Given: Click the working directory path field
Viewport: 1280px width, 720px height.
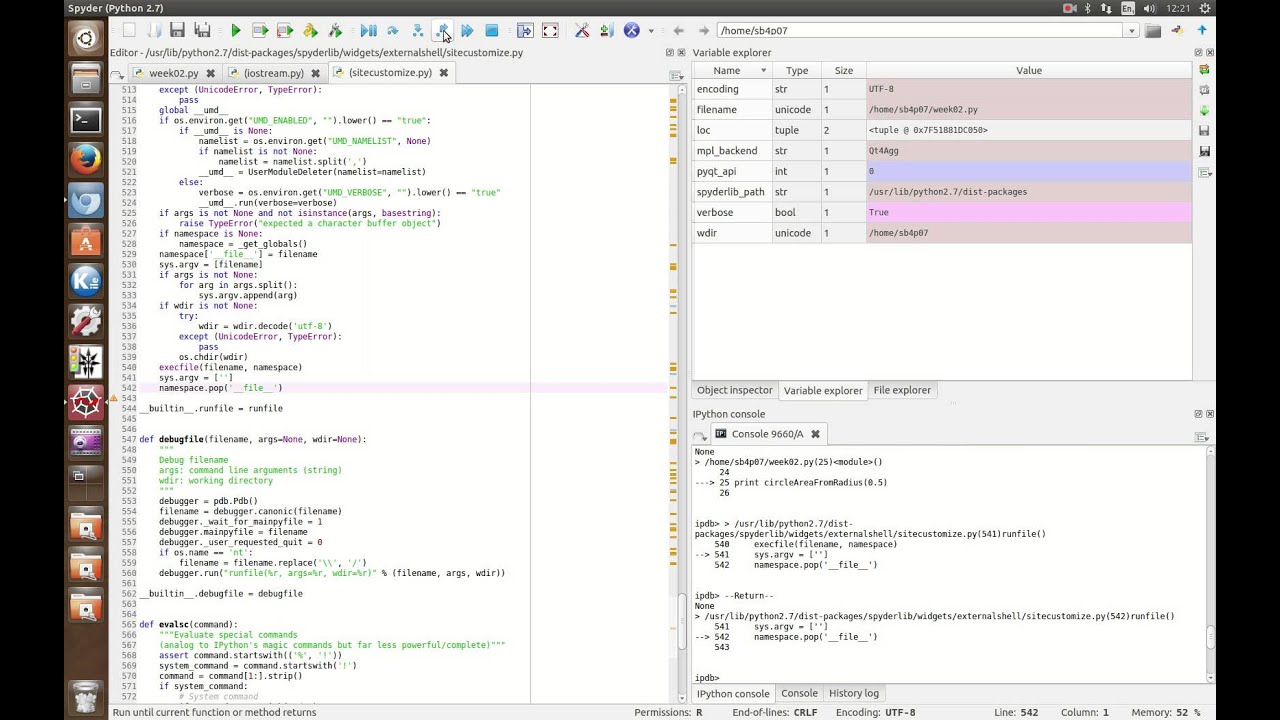Looking at the screenshot, I should pyautogui.click(x=920, y=31).
